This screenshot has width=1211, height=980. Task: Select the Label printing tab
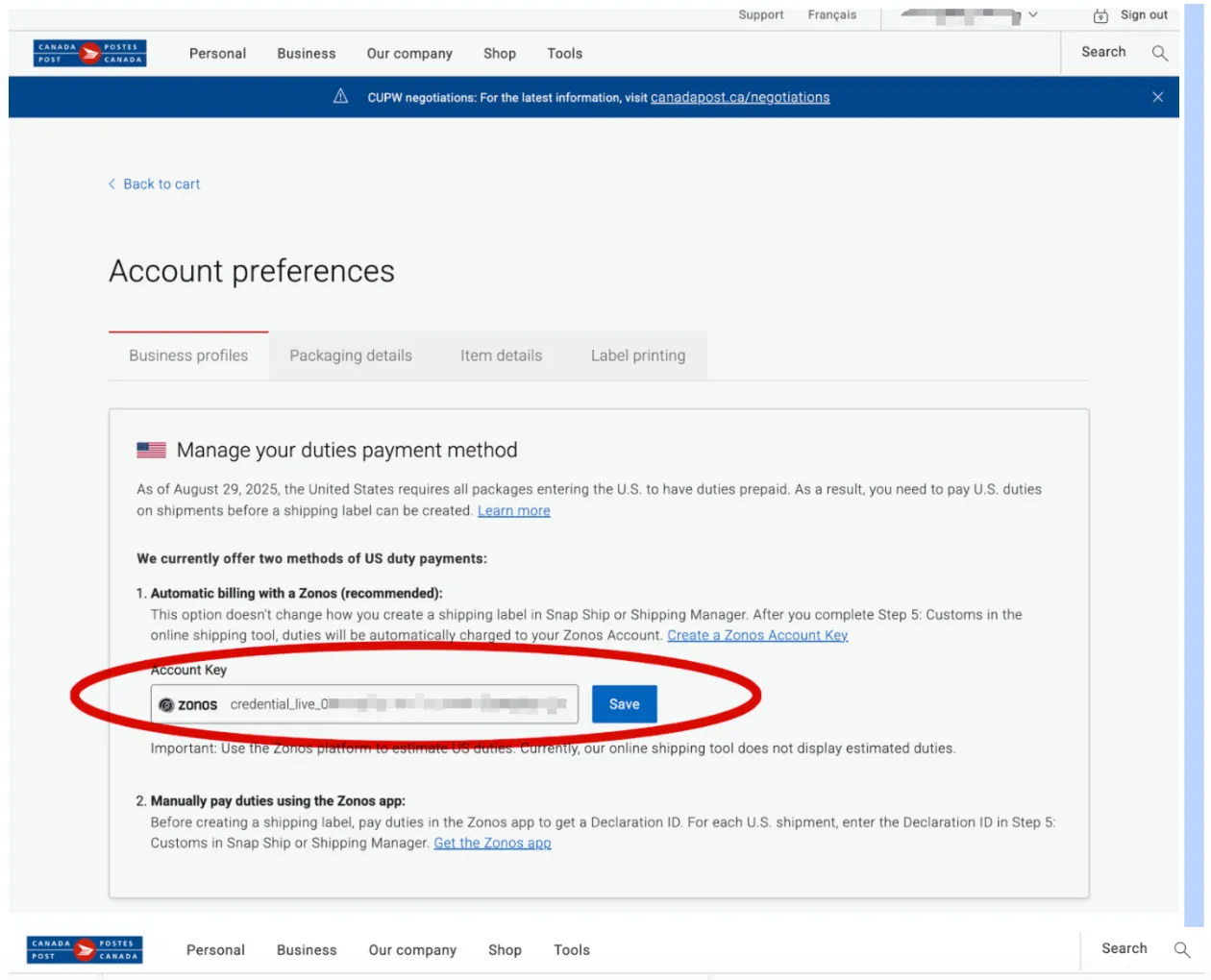[x=637, y=355]
